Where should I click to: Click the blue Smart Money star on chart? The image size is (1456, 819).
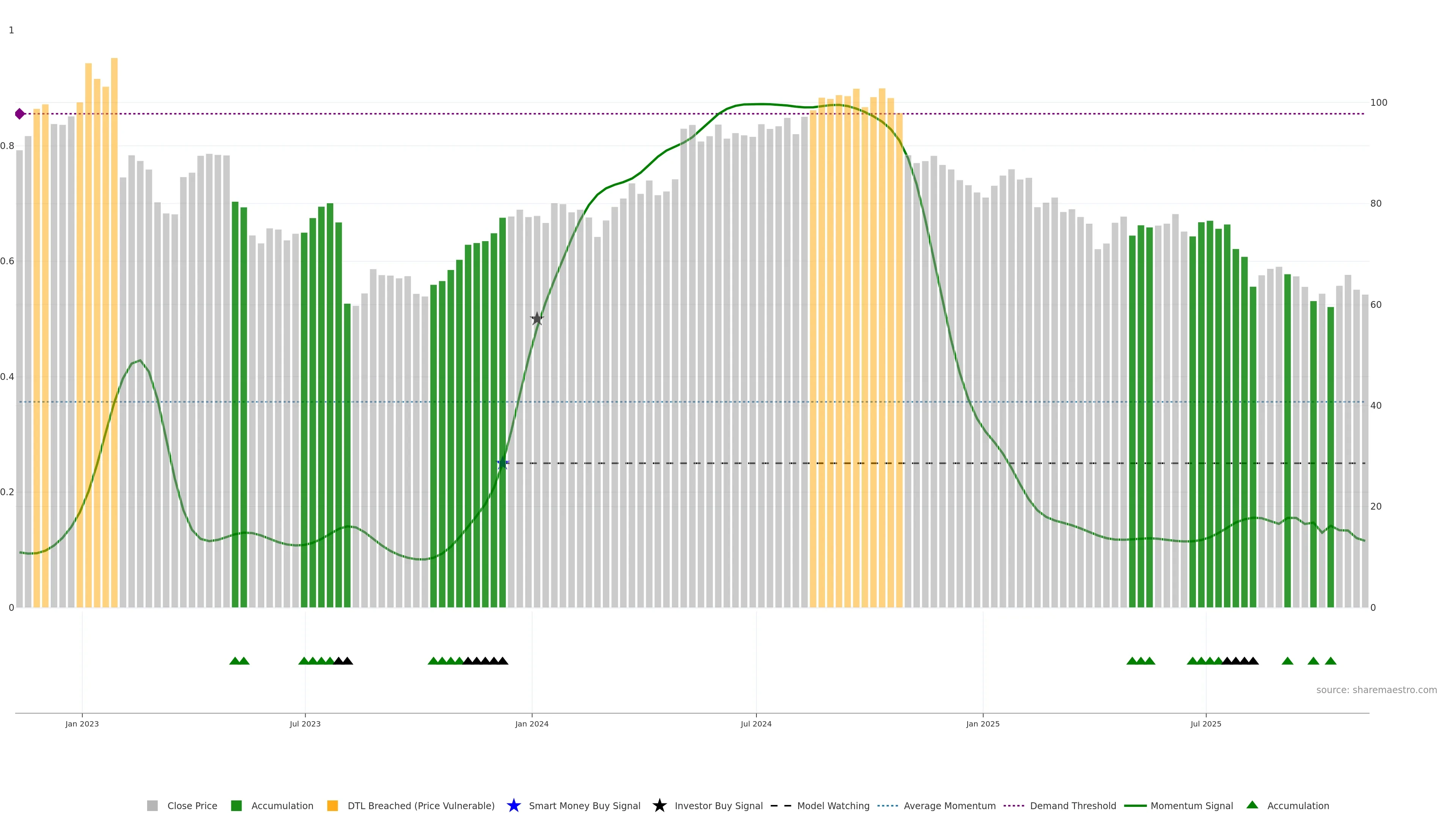tap(502, 463)
